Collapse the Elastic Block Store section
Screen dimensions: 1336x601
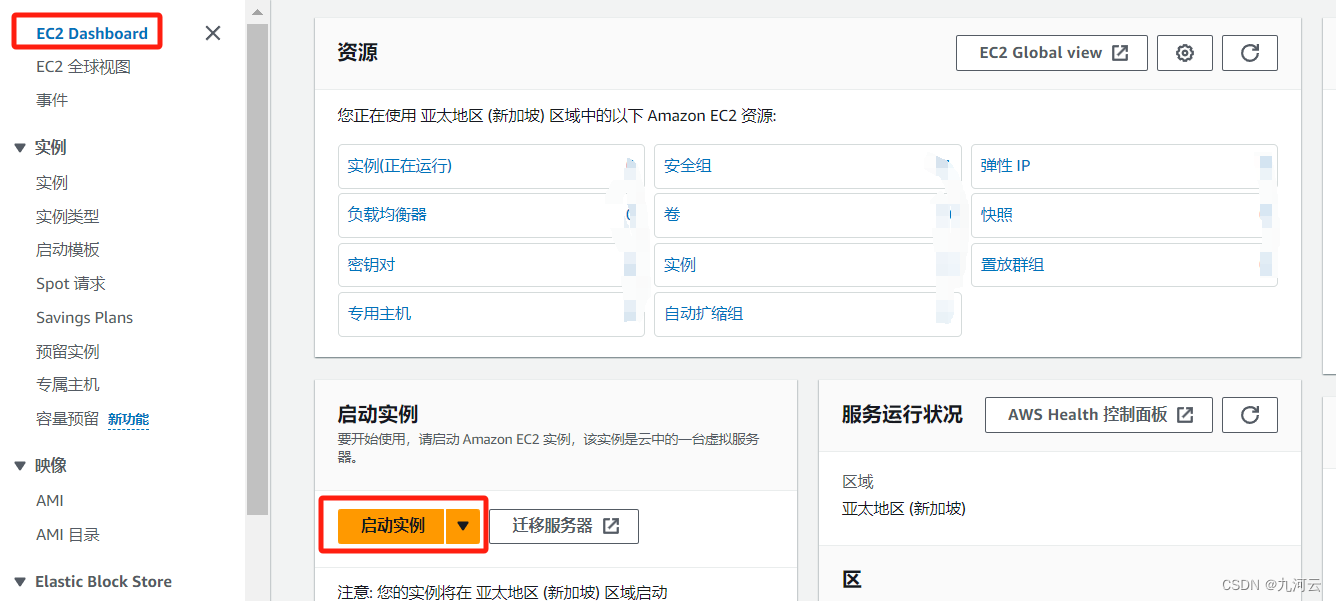[x=20, y=581]
